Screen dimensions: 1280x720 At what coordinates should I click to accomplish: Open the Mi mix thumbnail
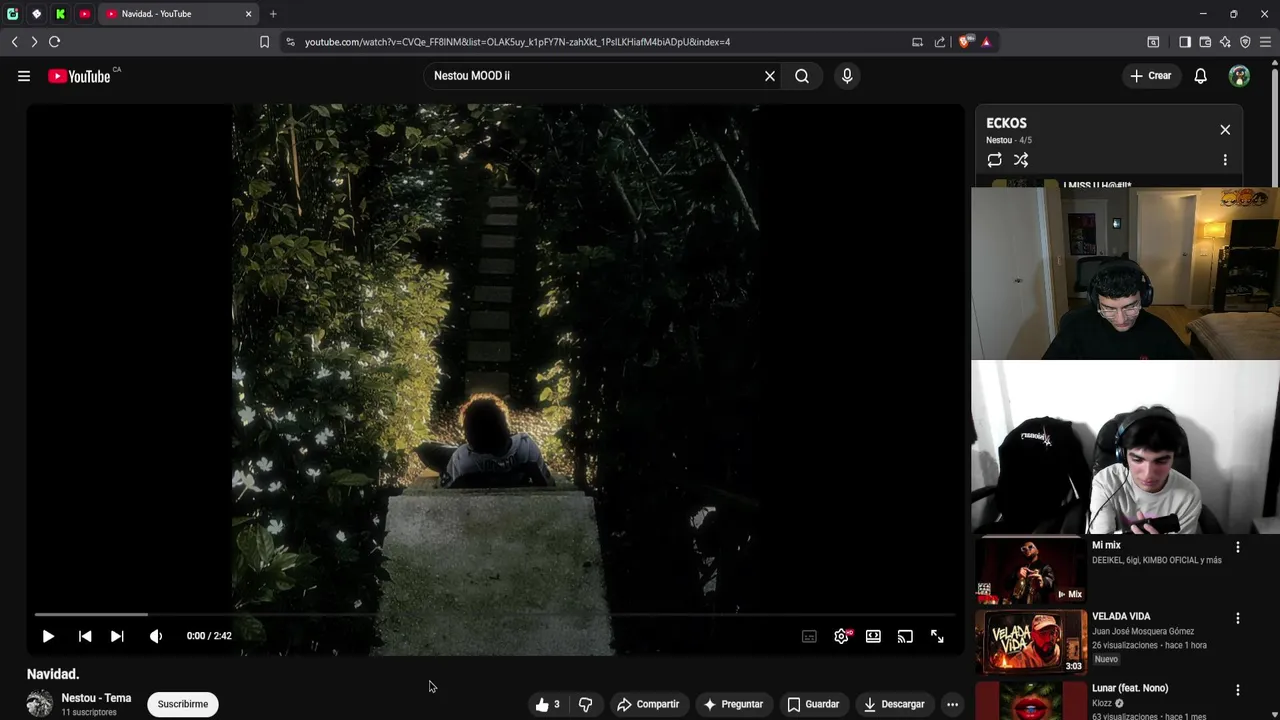[1031, 570]
